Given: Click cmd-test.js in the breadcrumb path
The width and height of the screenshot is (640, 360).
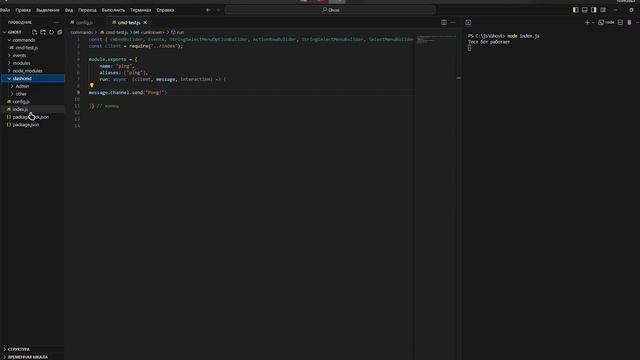Looking at the screenshot, I should [114, 32].
